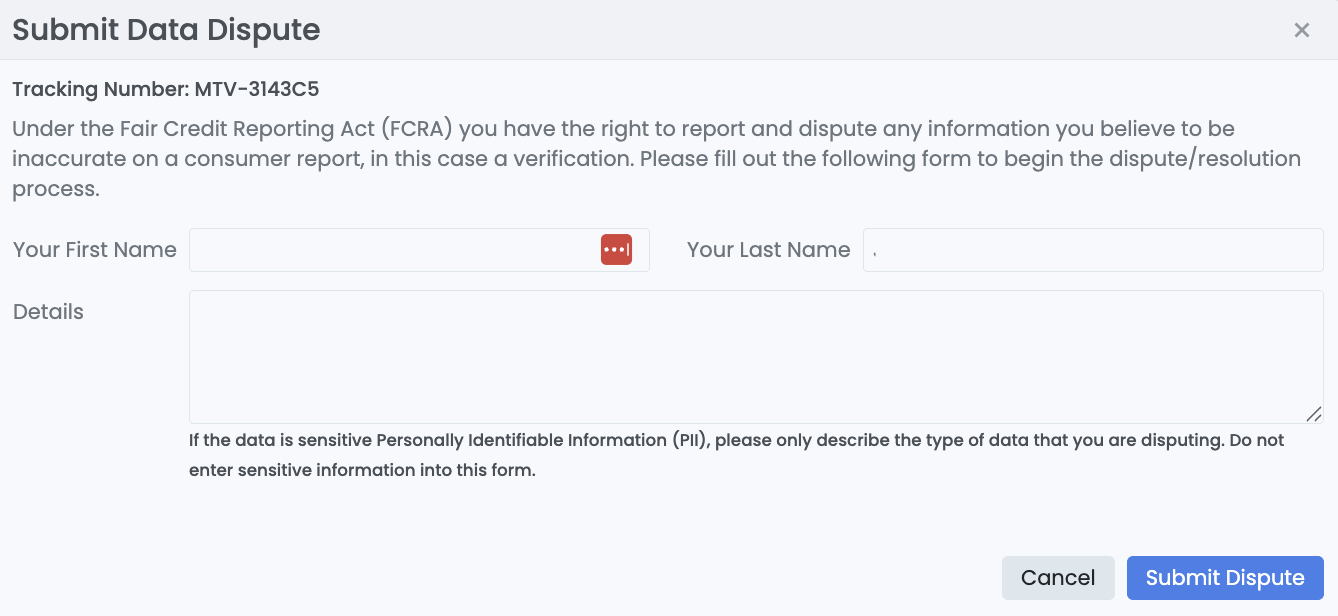
Task: Submit the dispute with Submit Dispute
Action: tap(1224, 578)
